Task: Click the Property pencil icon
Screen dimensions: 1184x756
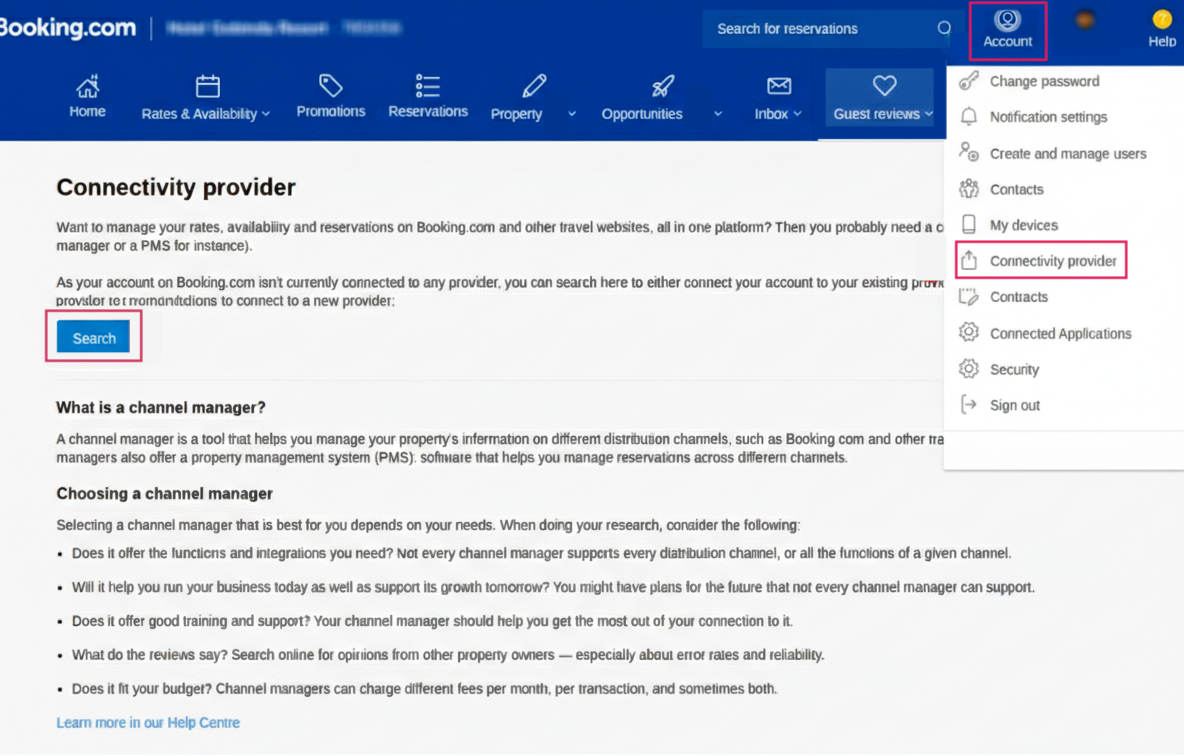Action: [534, 86]
